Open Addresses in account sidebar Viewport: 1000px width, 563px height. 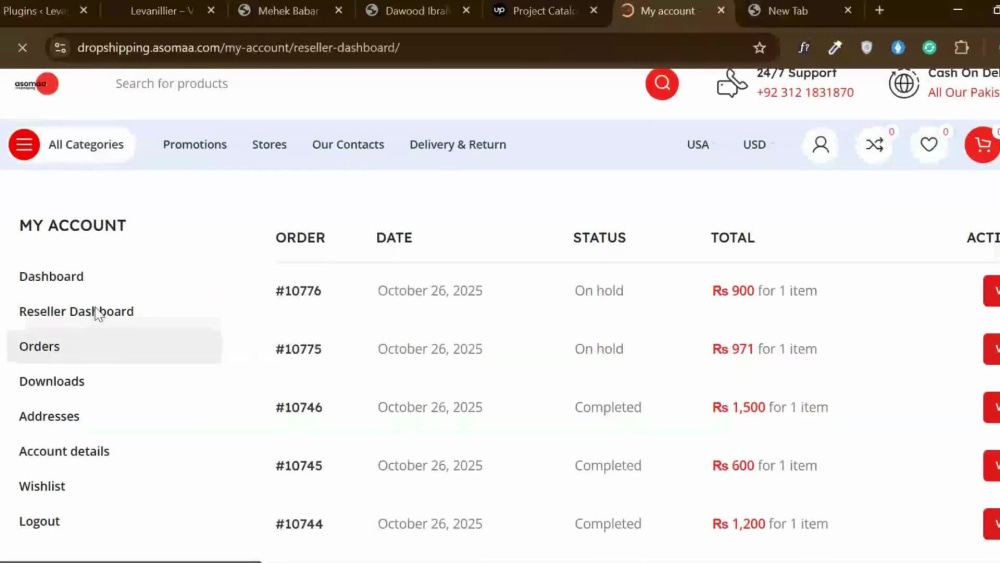(49, 416)
